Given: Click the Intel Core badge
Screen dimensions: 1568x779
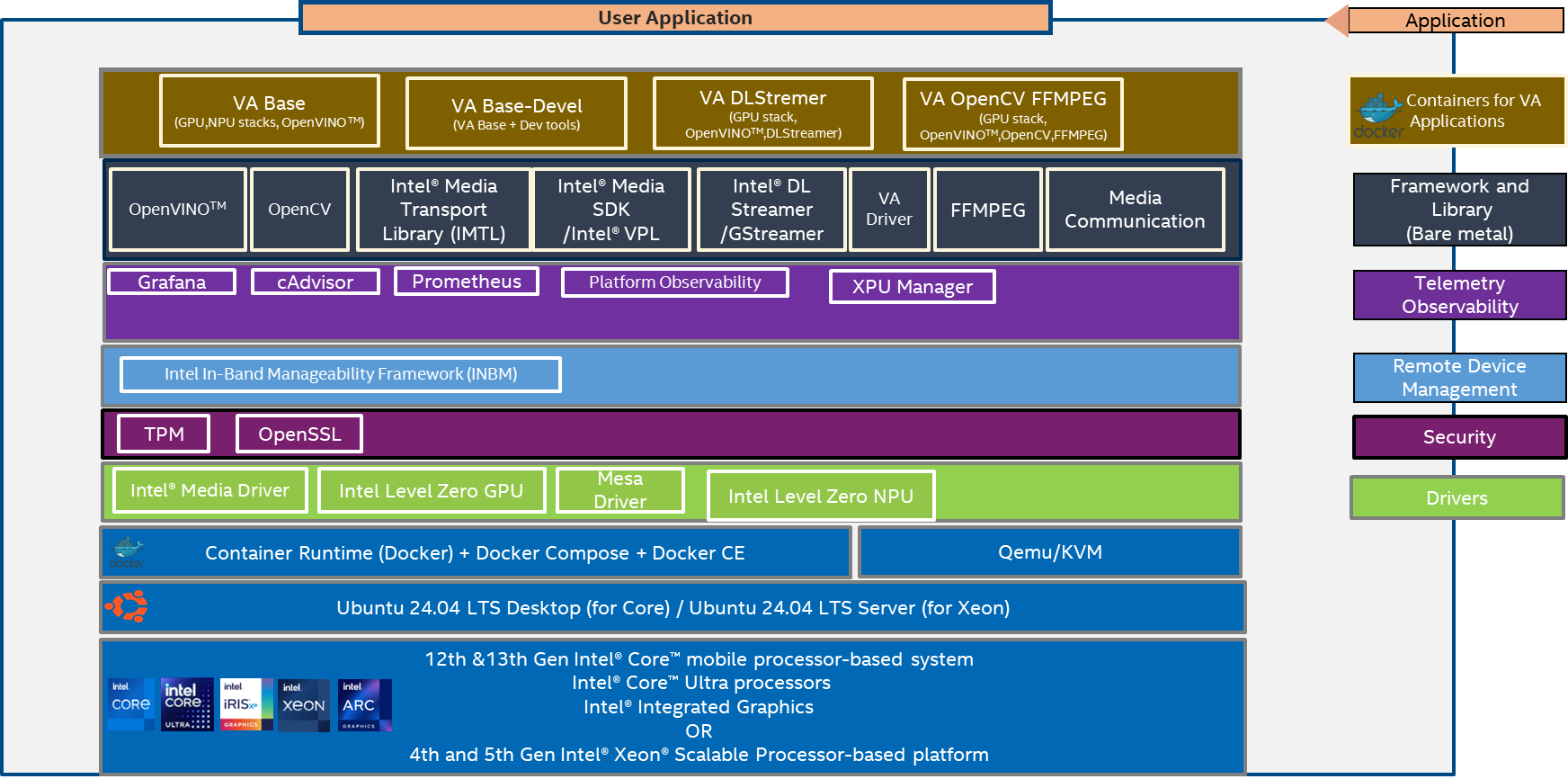Looking at the screenshot, I should pos(131,704).
